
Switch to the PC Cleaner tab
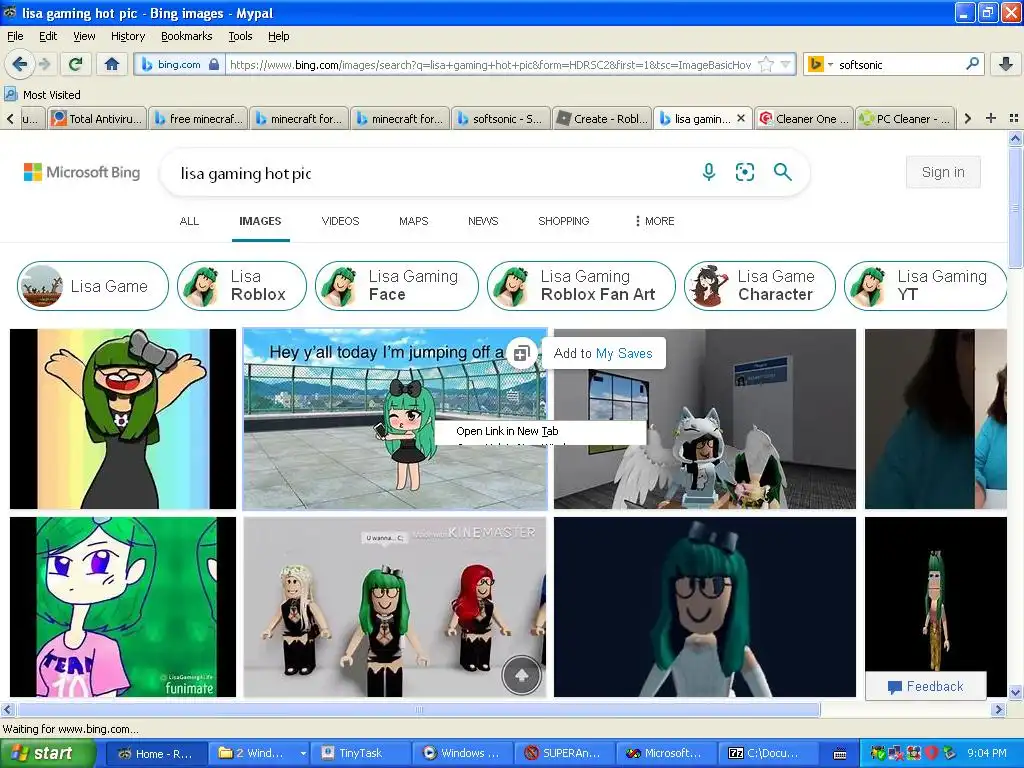pyautogui.click(x=905, y=119)
